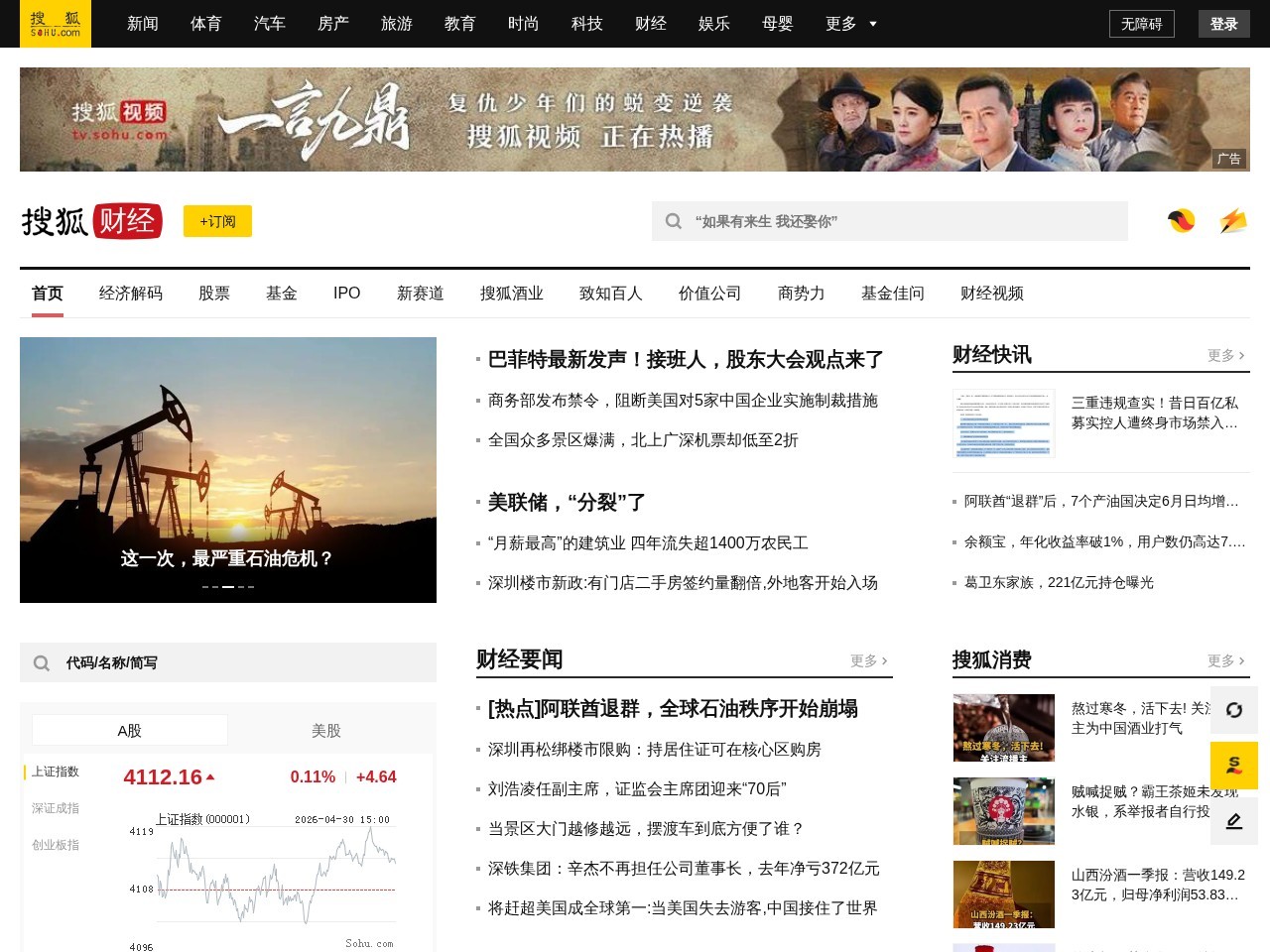Screen dimensions: 1270x952
Task: Click the search magnifier icon in header search
Action: [673, 221]
